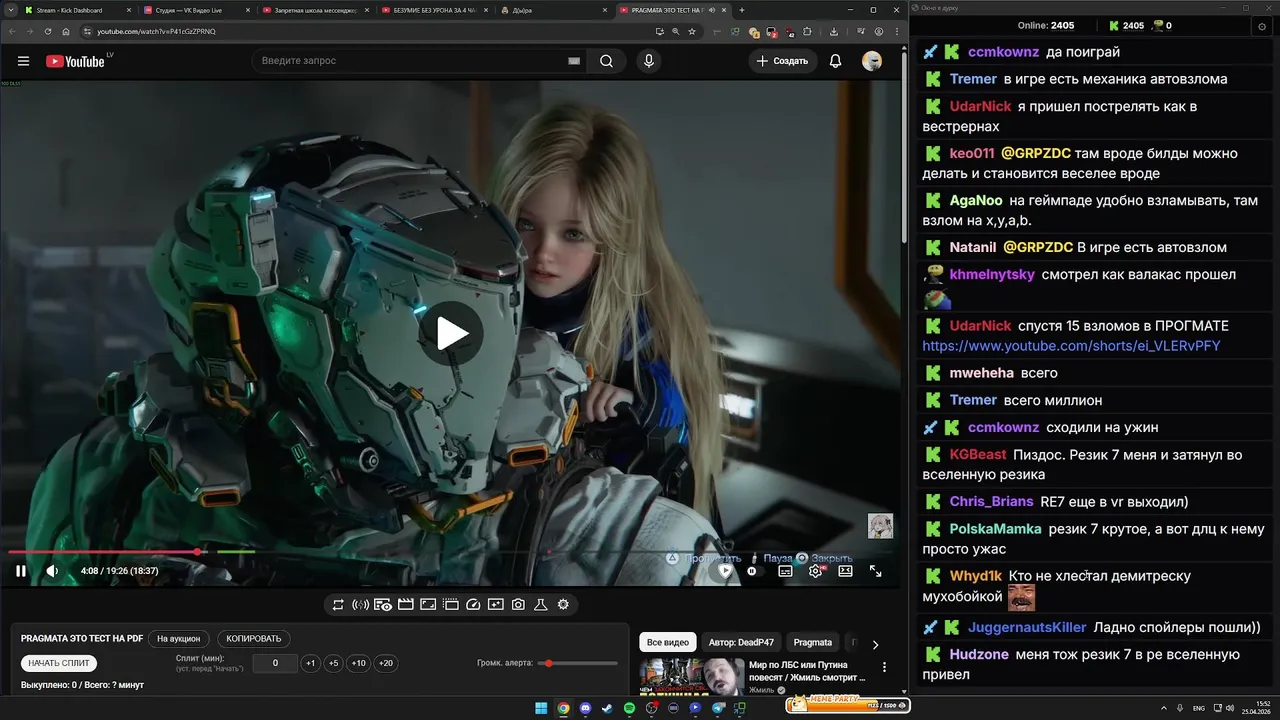Open Discord from the taskbar
This screenshot has width=1280, height=720.
pyautogui.click(x=585, y=708)
